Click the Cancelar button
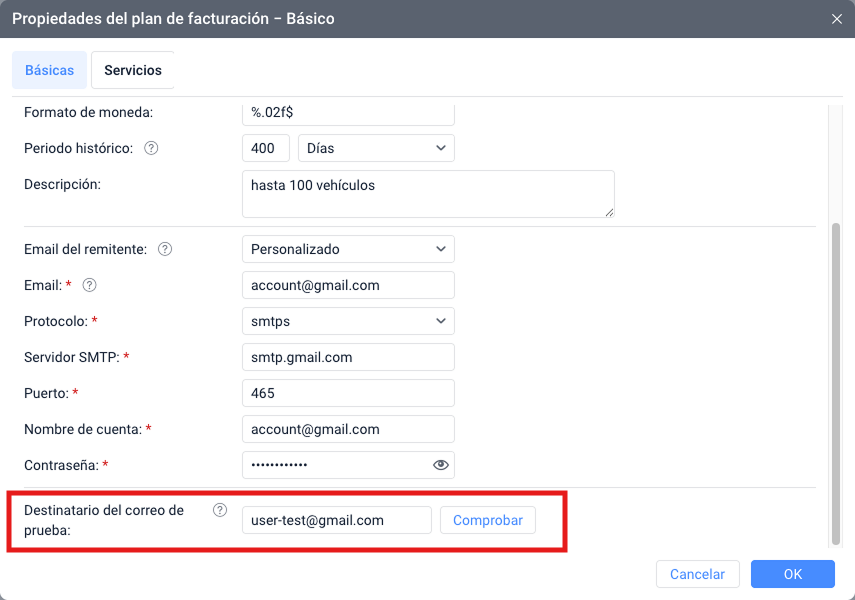855x600 pixels. point(697,574)
